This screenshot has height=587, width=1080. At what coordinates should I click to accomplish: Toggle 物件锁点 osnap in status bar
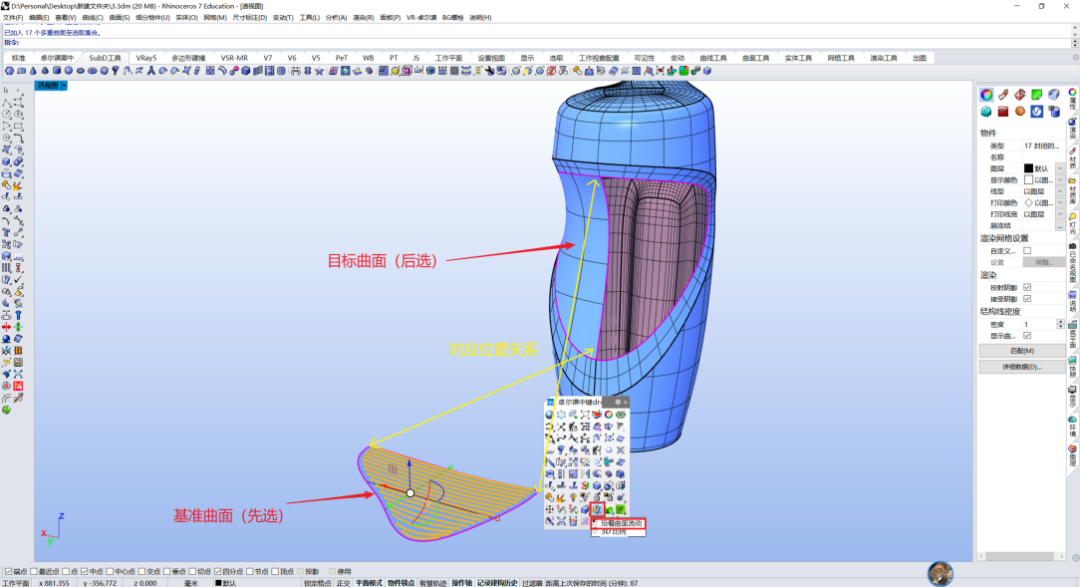[400, 583]
